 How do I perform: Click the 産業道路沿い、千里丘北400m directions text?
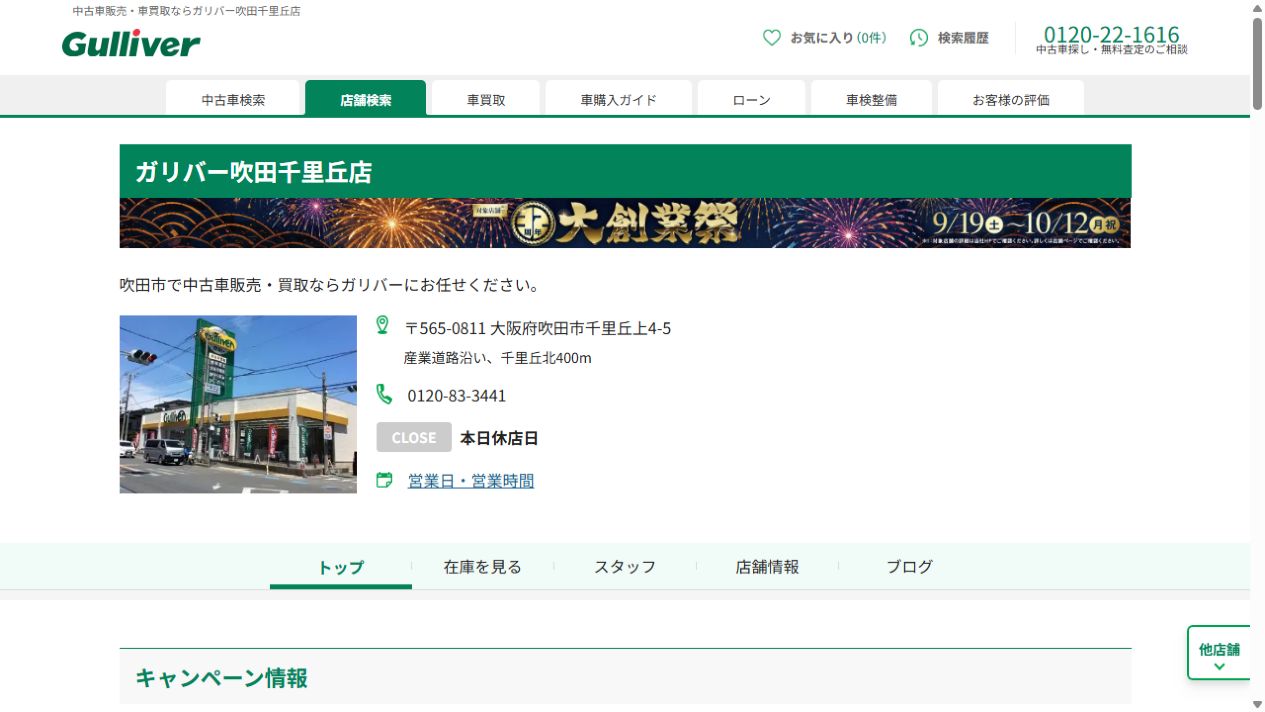498,358
